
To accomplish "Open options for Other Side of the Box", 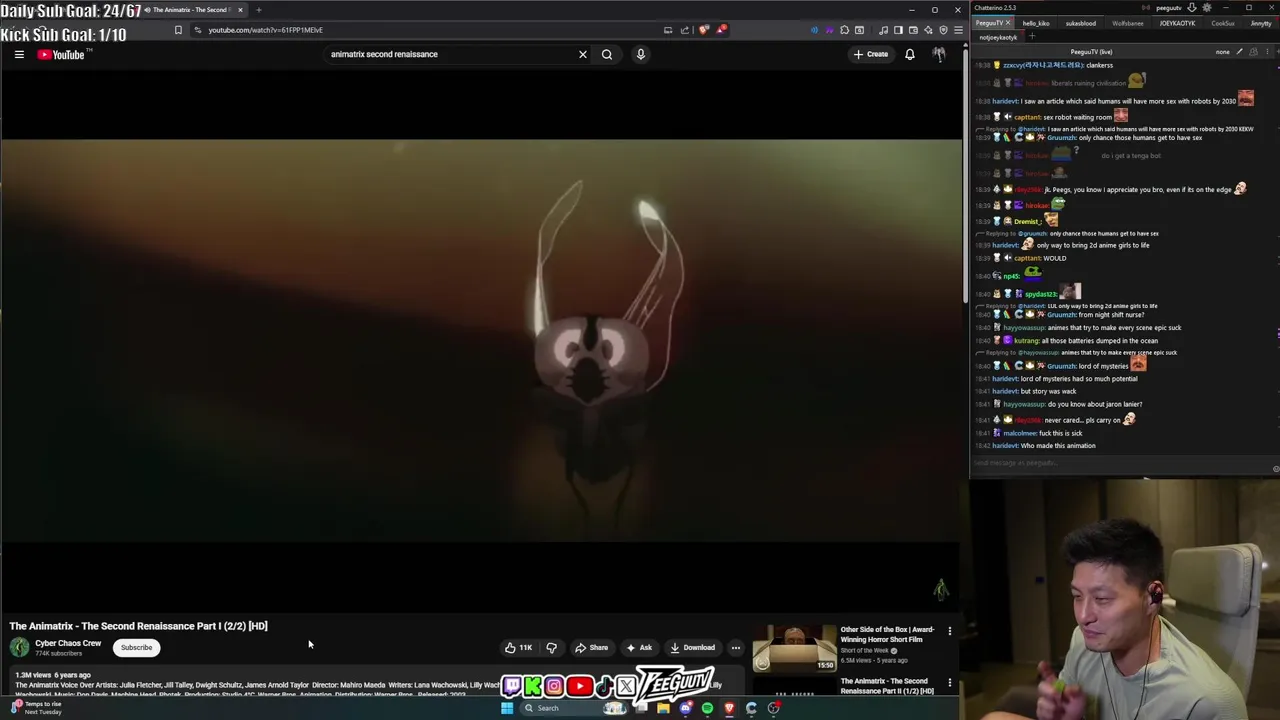I will coord(949,632).
